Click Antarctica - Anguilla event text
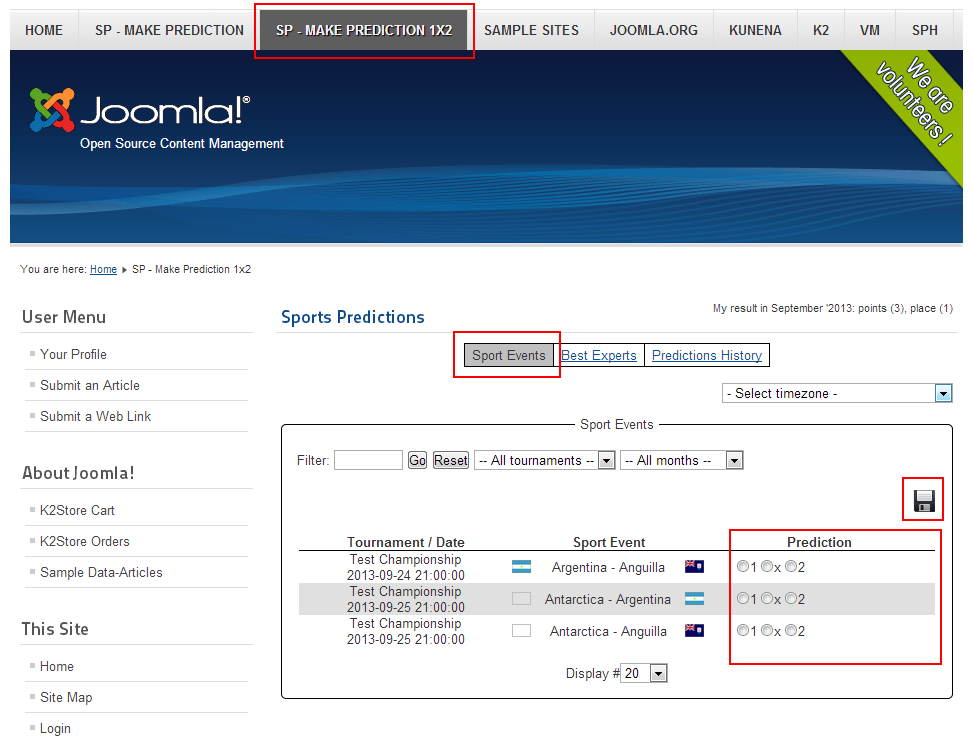 [x=608, y=632]
